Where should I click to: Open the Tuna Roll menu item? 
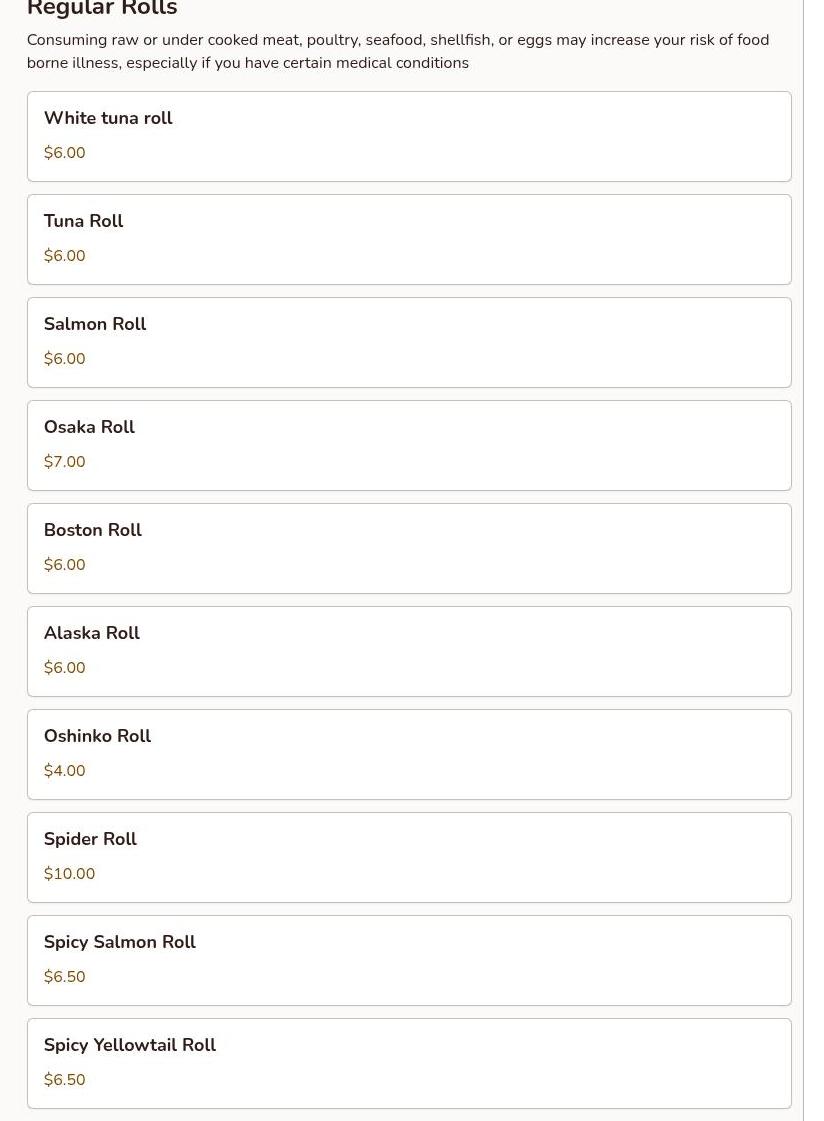pyautogui.click(x=409, y=239)
